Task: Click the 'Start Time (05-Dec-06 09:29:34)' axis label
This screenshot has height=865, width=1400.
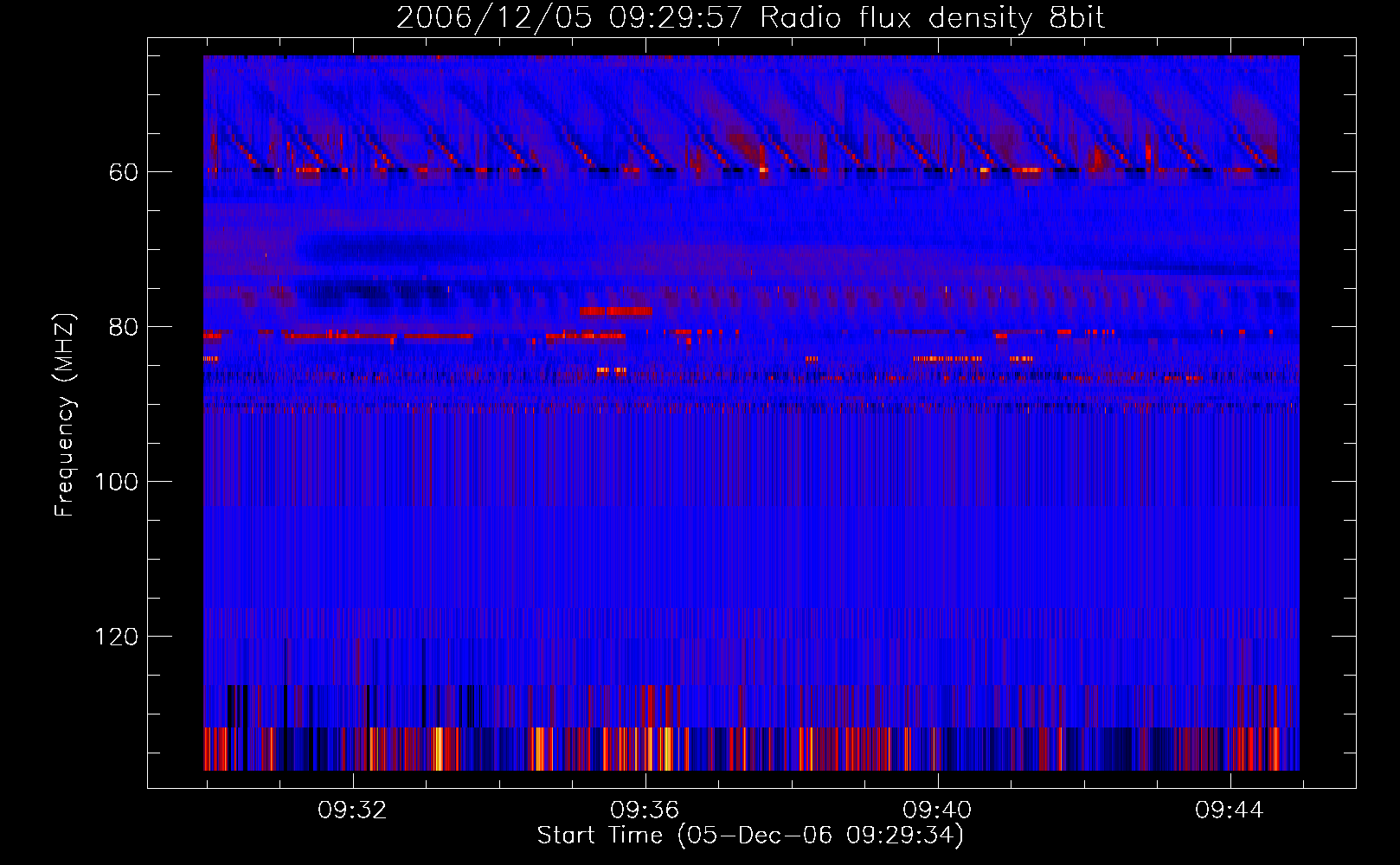Action: 750,836
